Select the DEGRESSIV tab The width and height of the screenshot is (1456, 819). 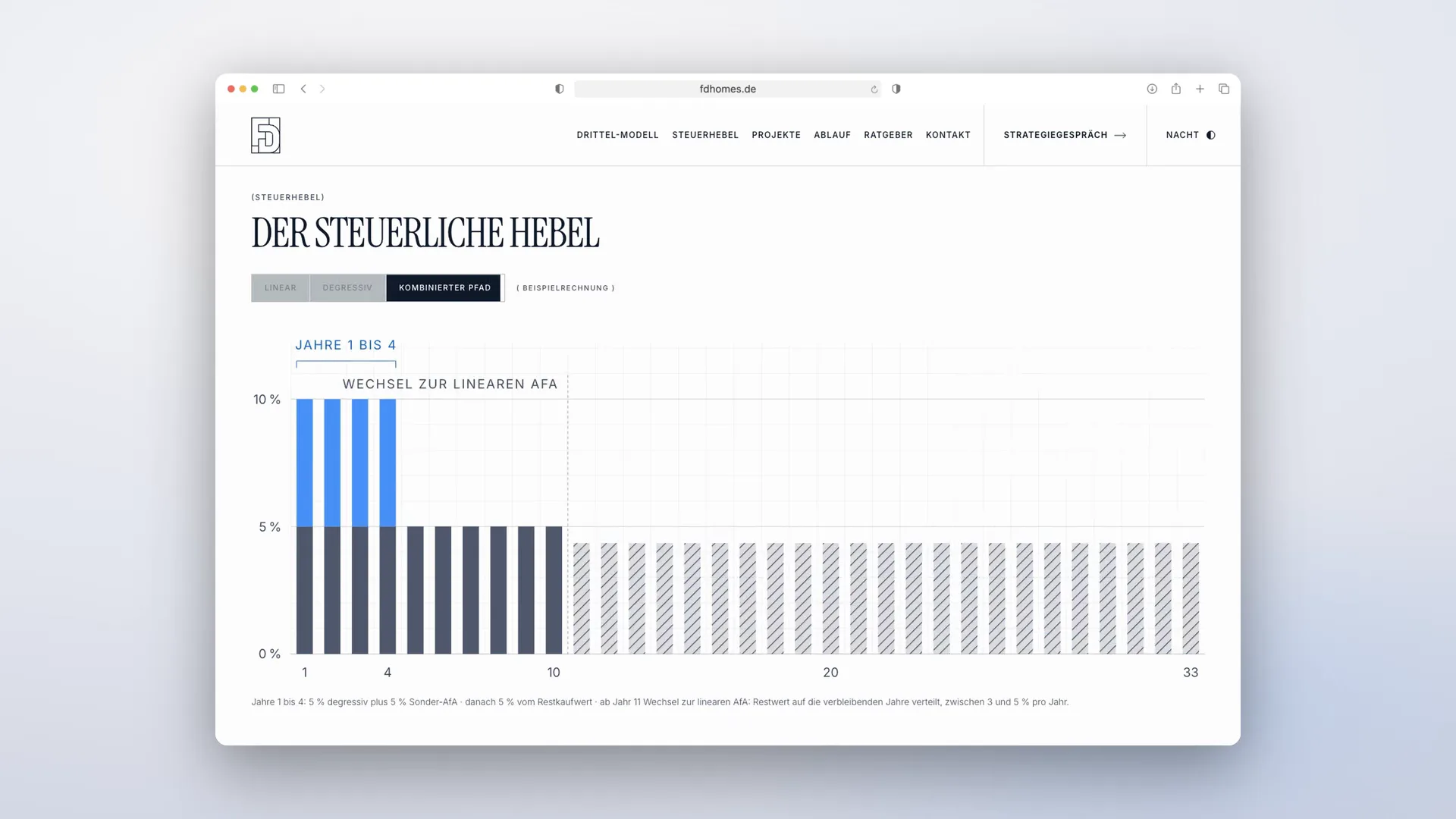pyautogui.click(x=347, y=288)
